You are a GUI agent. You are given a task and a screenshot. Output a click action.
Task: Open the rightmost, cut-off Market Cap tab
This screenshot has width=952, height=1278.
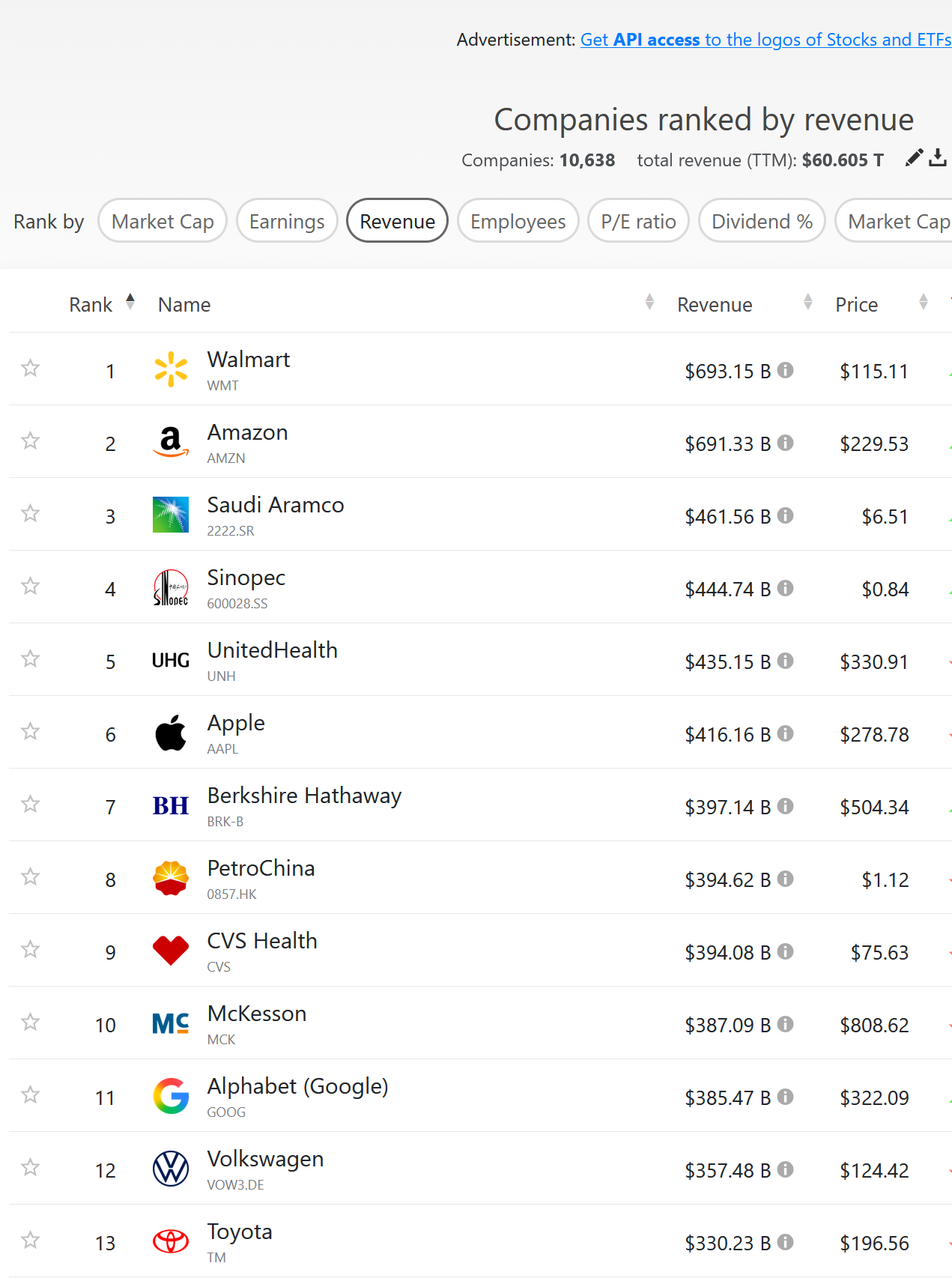pyautogui.click(x=895, y=221)
